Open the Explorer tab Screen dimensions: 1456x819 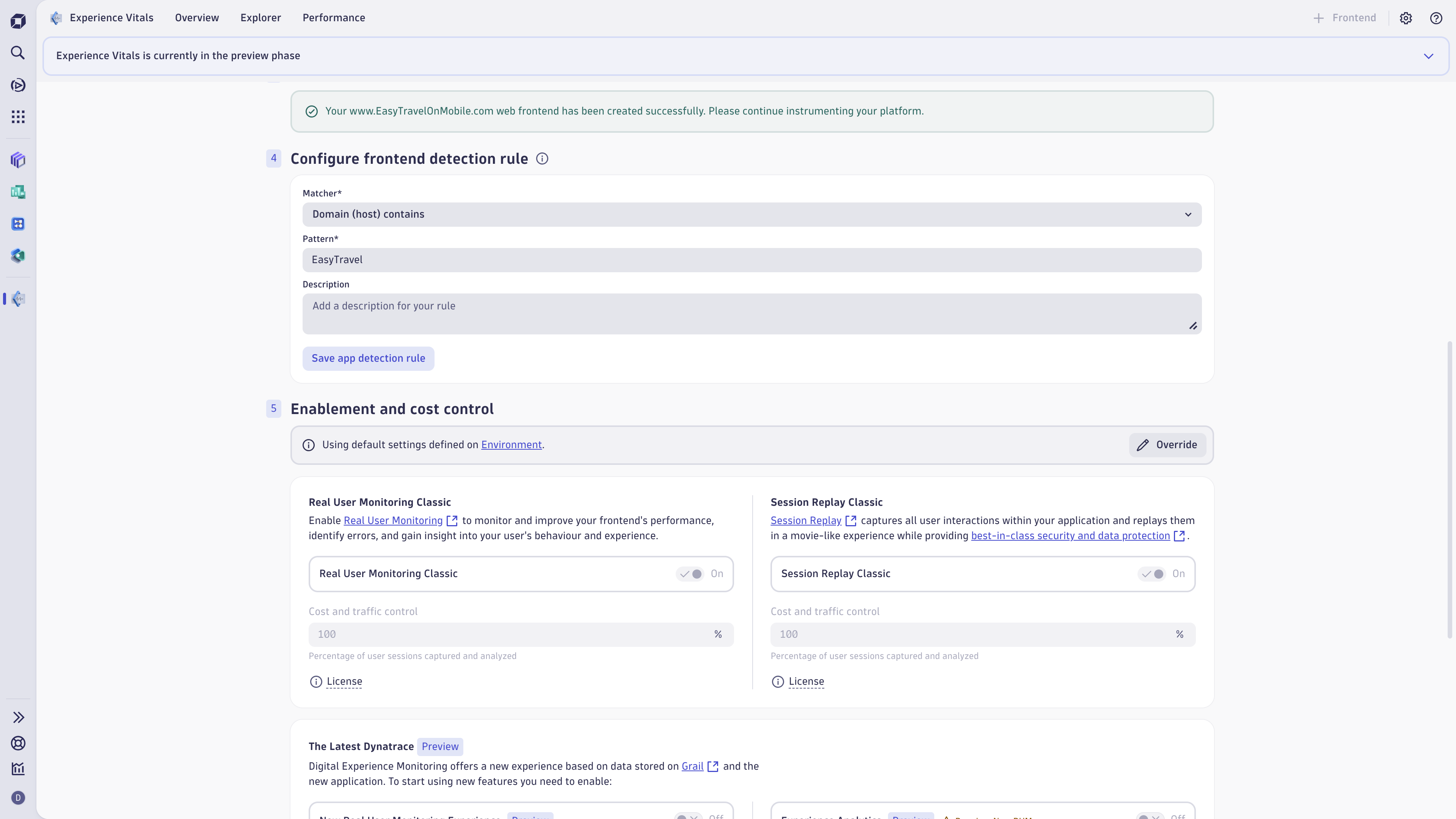pos(260,17)
